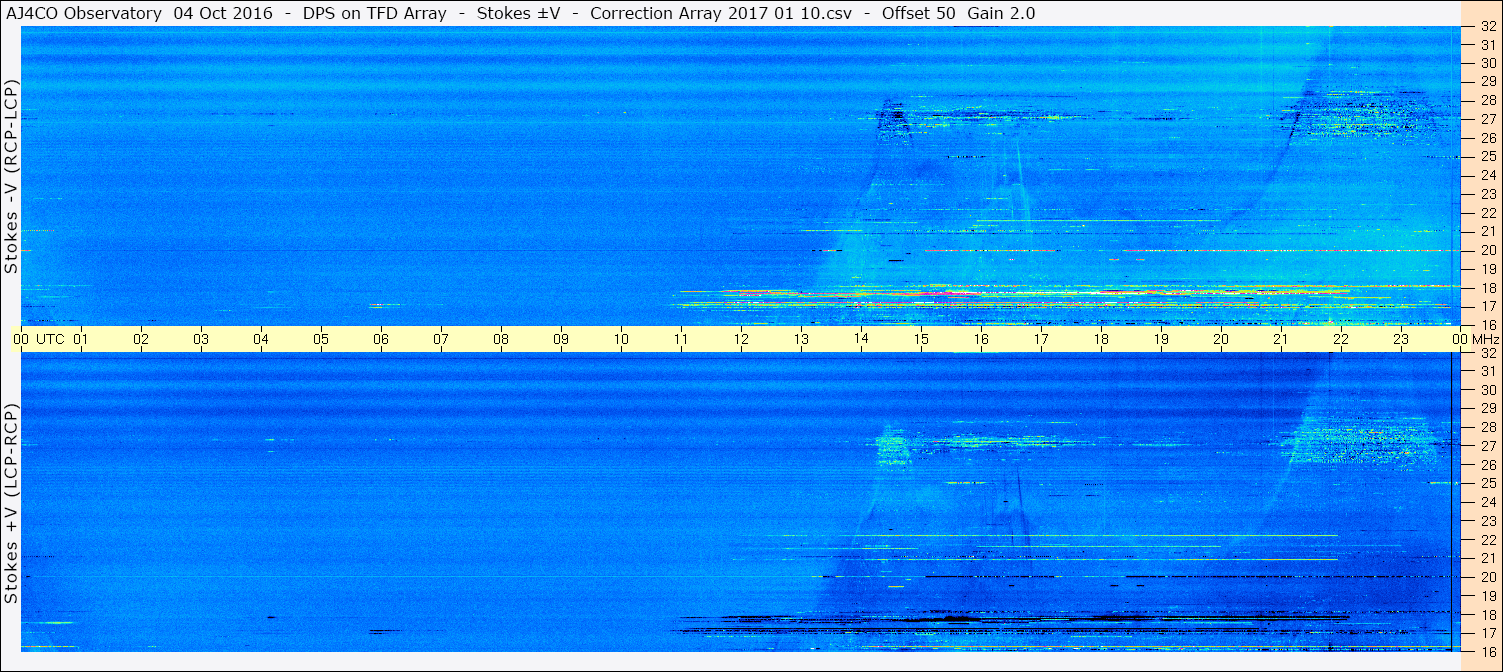Click the 27 MHz tick on upper frequency scale

point(1487,119)
